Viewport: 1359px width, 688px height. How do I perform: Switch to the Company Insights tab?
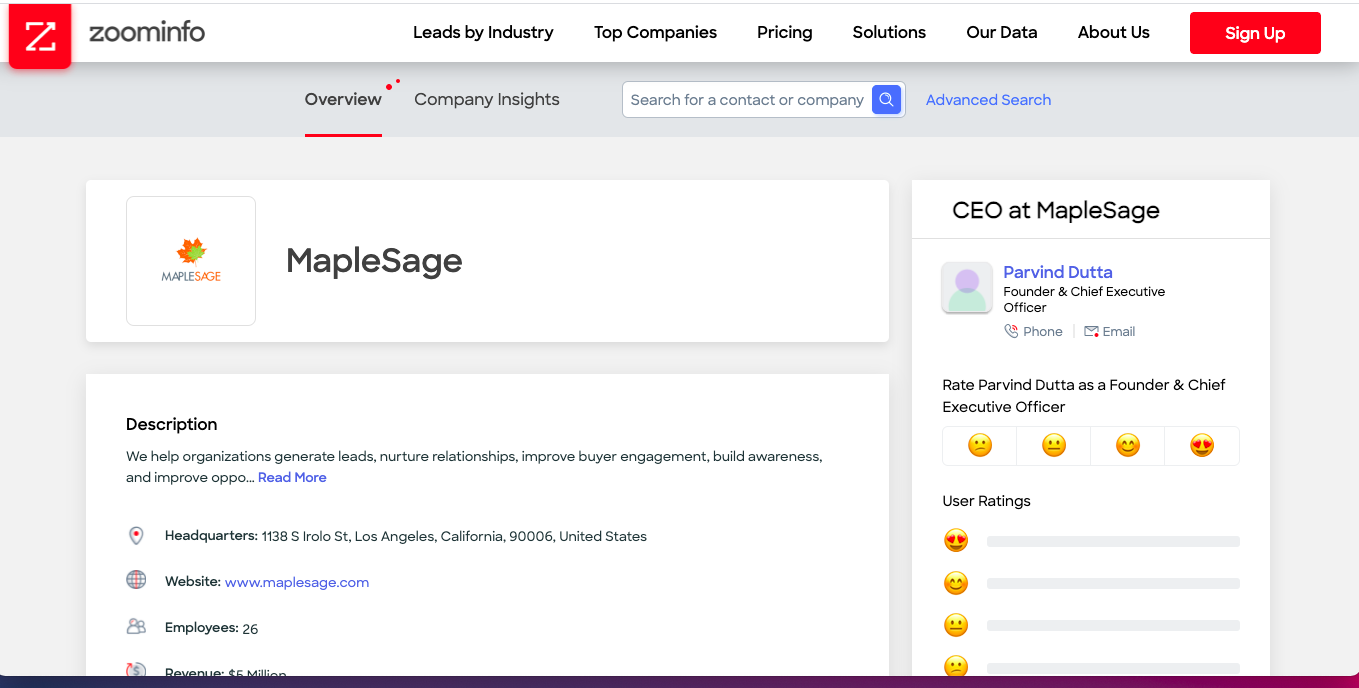487,99
